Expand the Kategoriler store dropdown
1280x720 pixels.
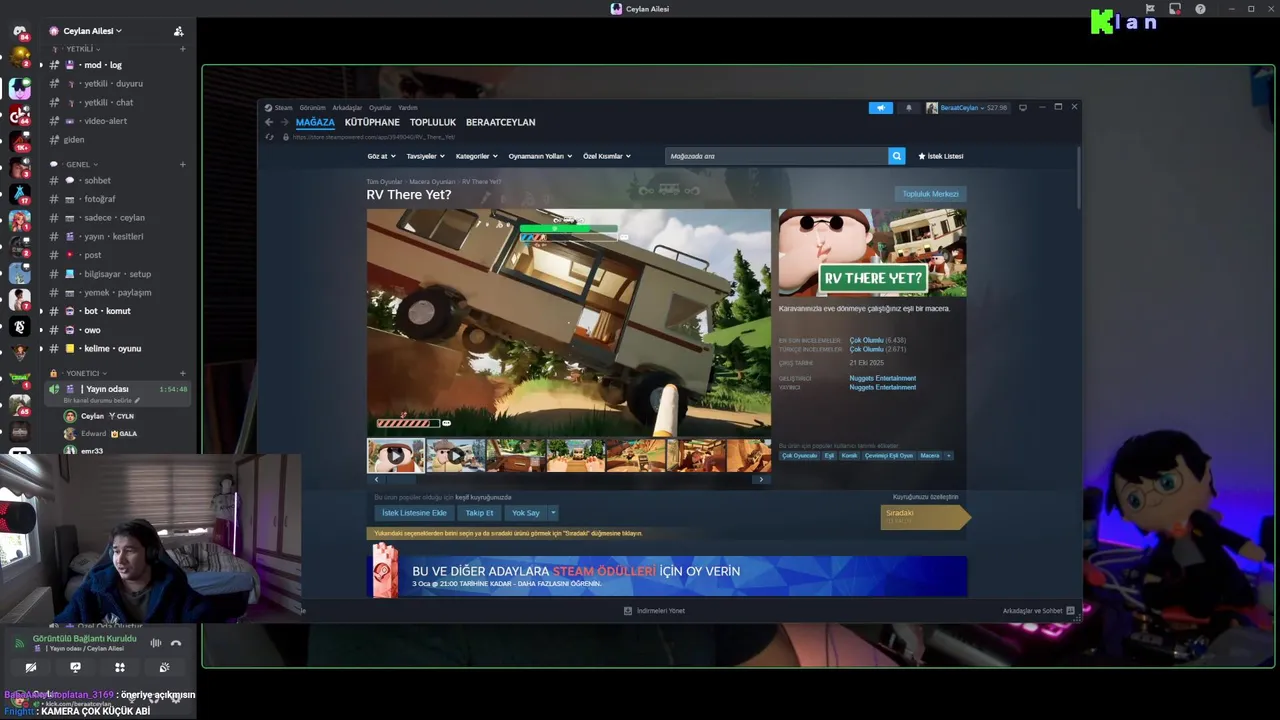476,156
